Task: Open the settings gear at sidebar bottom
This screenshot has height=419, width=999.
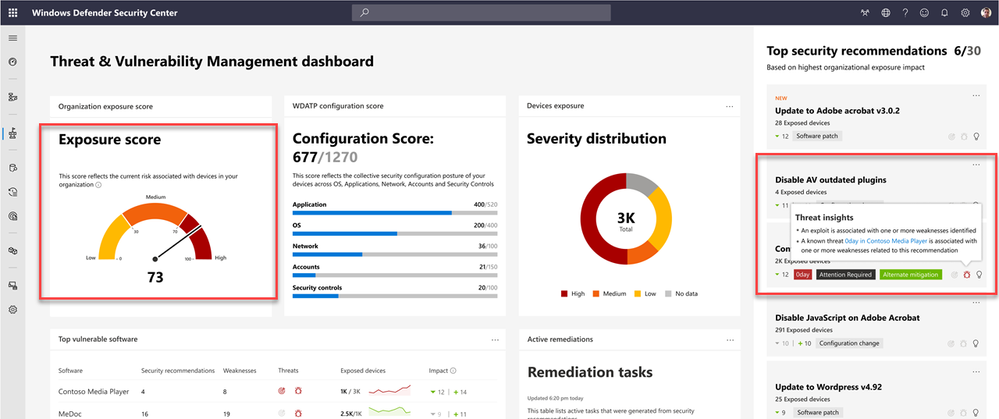Action: pos(12,309)
